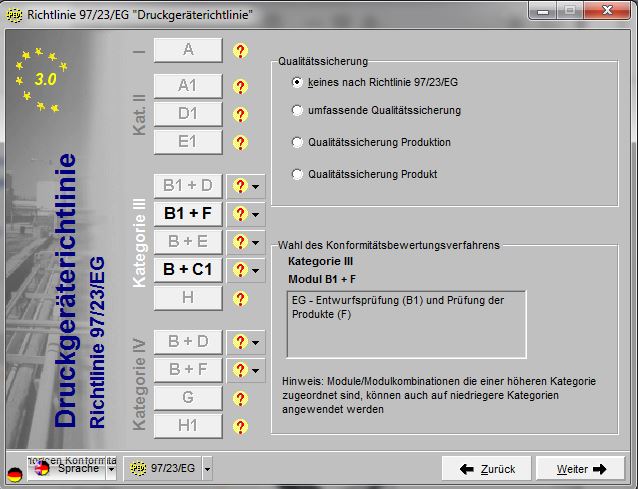The image size is (638, 489).
Task: Select module combination B + C1
Action: [188, 270]
